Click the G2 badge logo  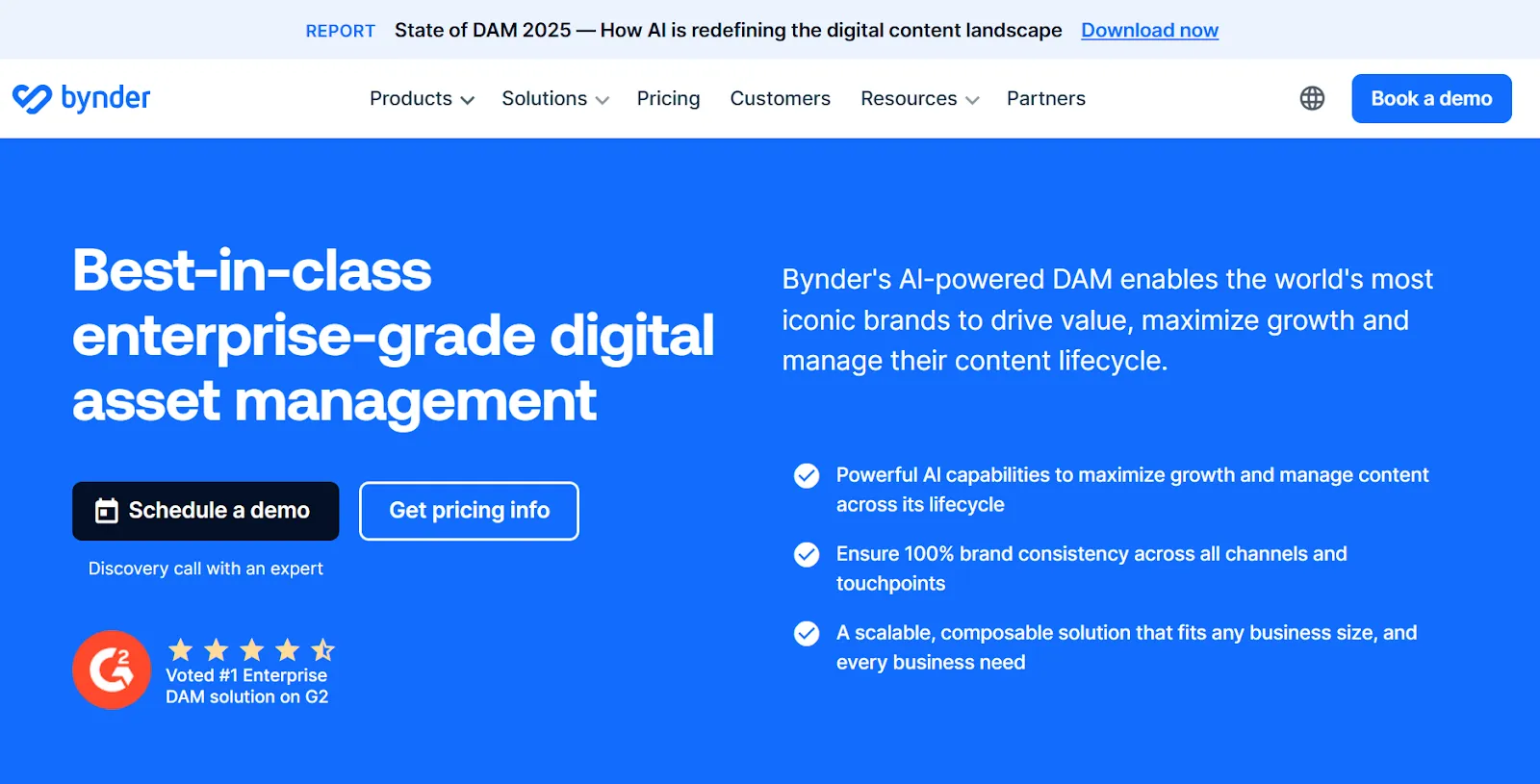[112, 670]
